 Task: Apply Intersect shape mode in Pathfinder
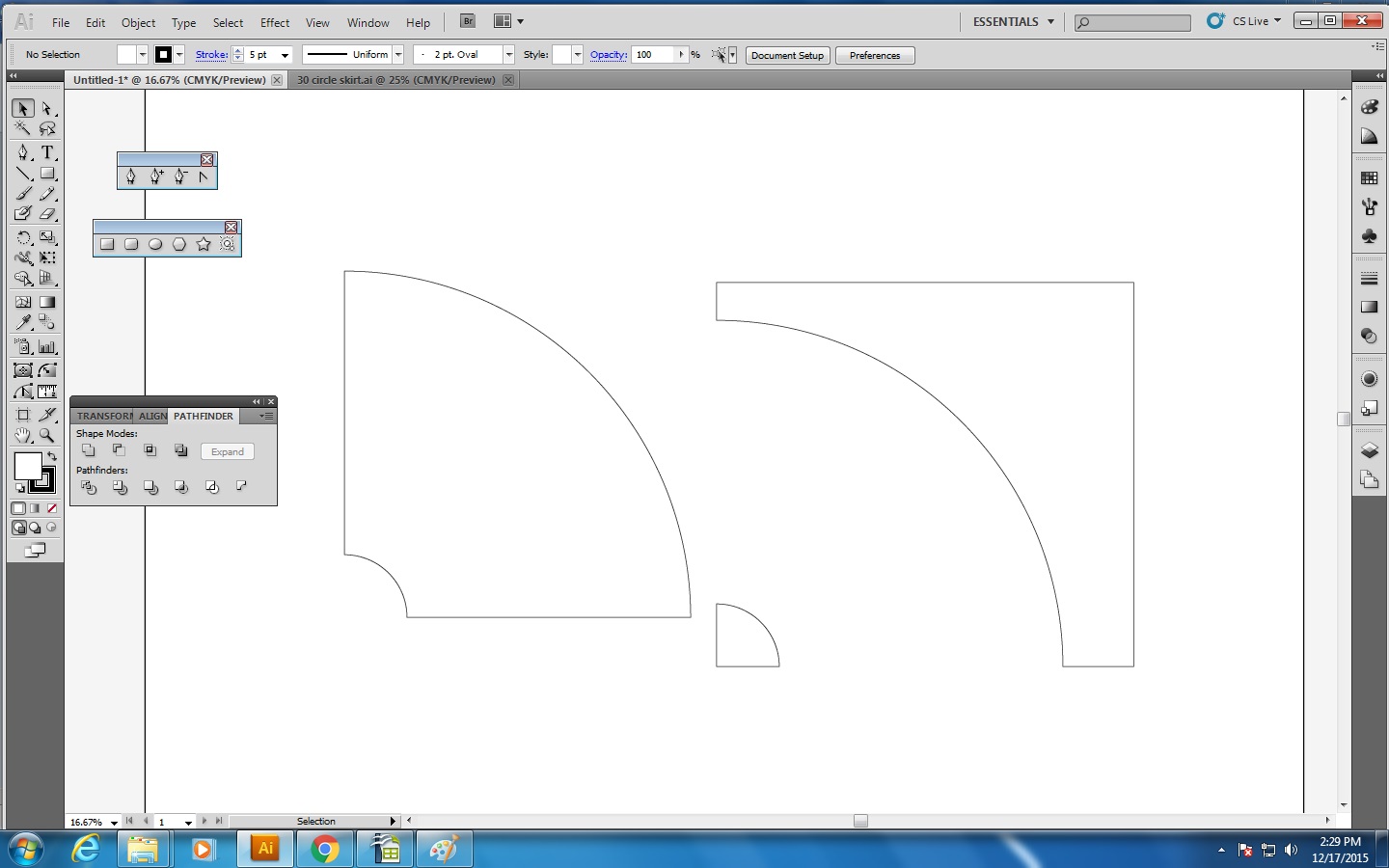(150, 450)
